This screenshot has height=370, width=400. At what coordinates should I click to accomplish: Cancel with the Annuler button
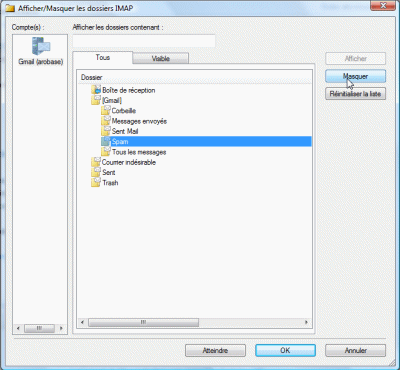[x=355, y=351]
